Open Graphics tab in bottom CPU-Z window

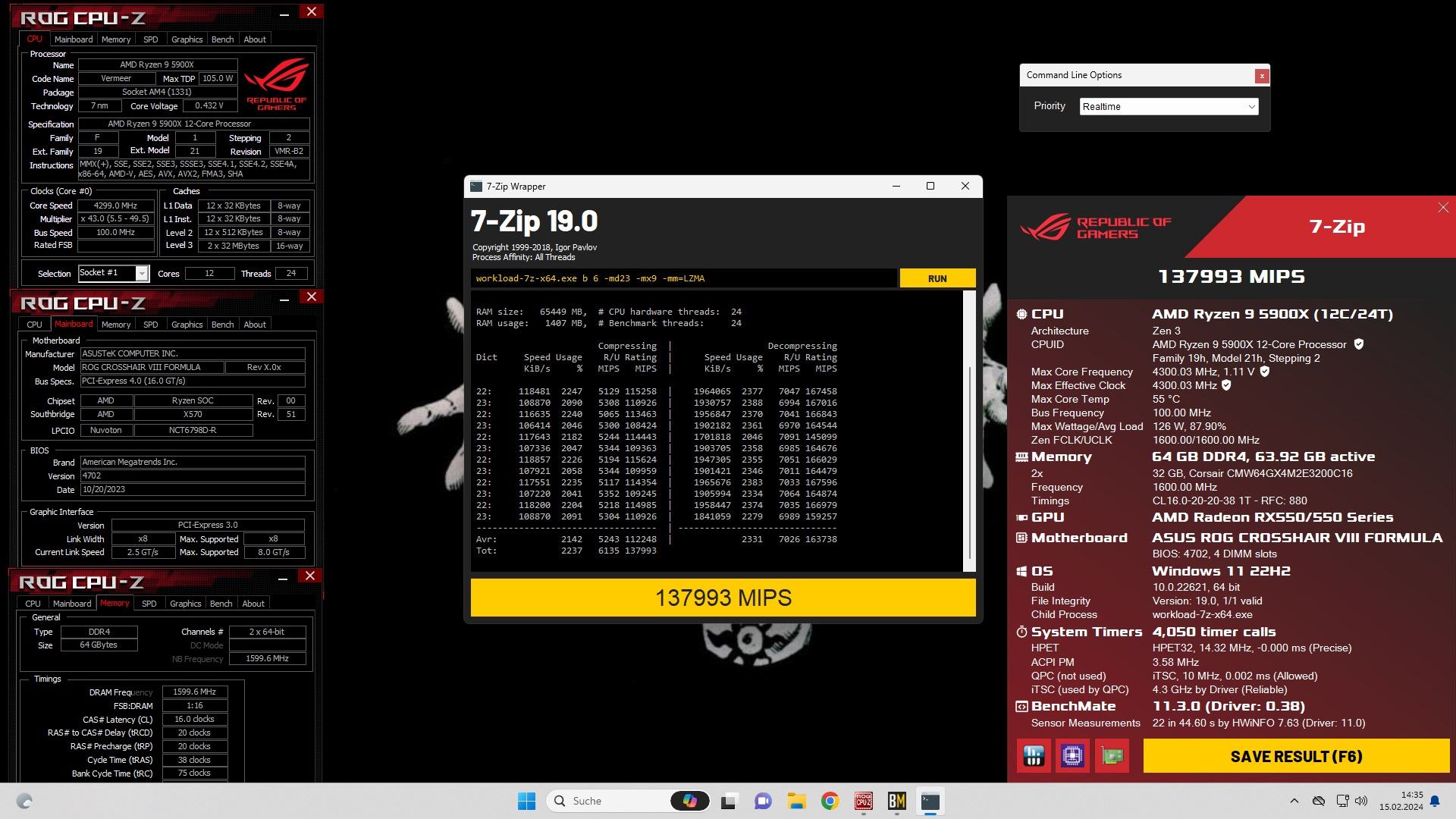[185, 604]
